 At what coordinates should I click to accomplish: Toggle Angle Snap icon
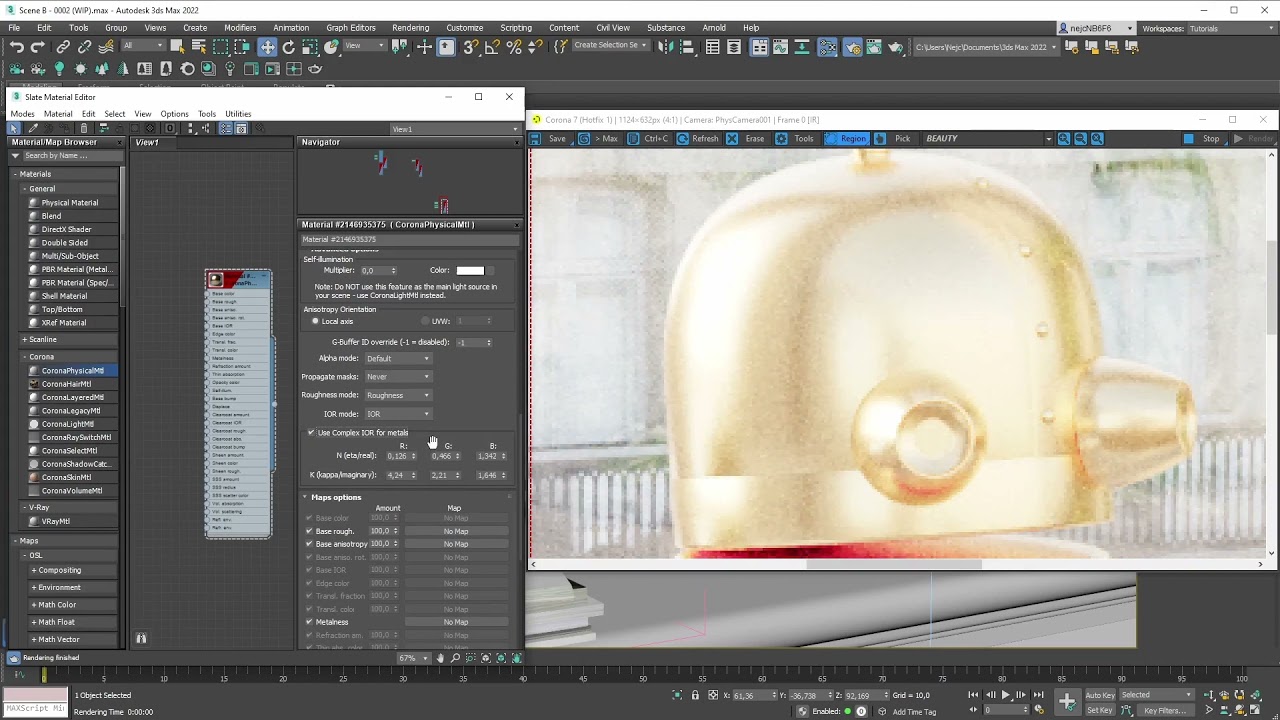(x=492, y=47)
